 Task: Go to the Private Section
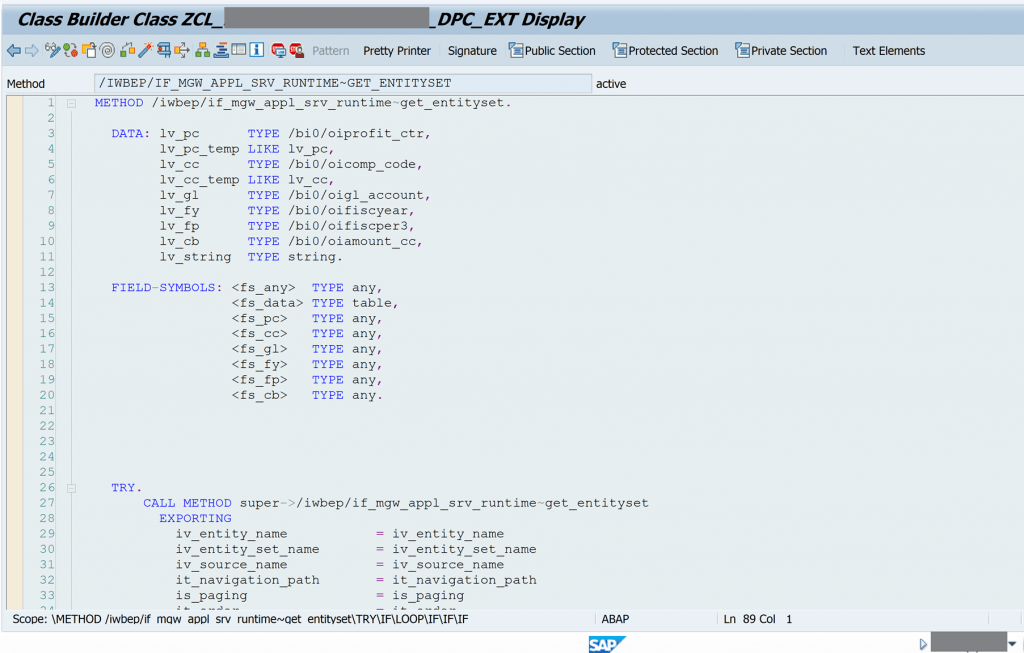click(x=781, y=50)
